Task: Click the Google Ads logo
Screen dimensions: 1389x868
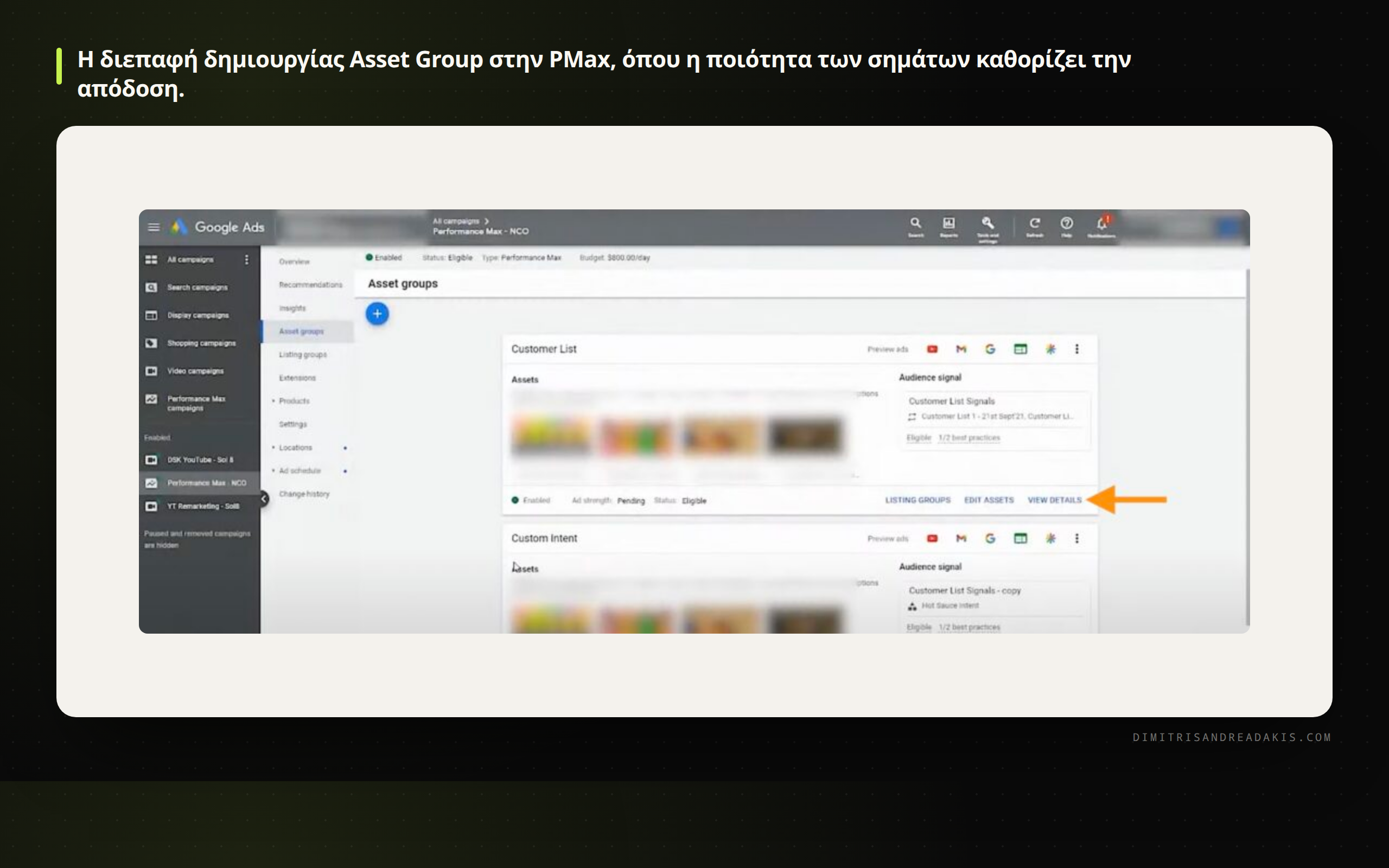Action: click(218, 227)
